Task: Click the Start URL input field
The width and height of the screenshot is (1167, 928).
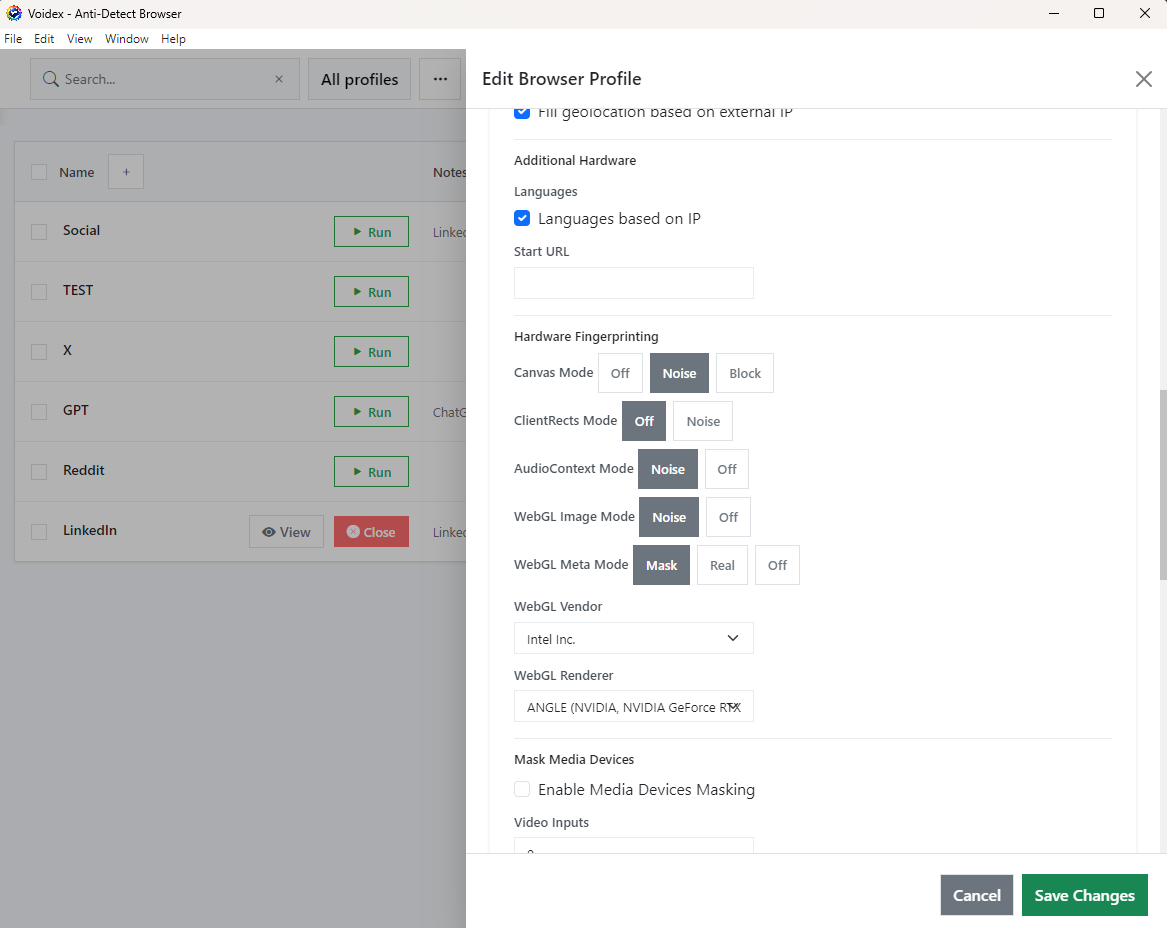Action: [633, 283]
